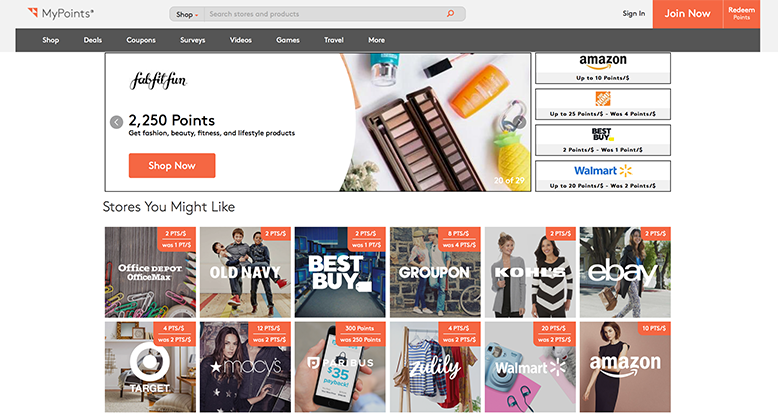Expand the Shop search category dropdown
This screenshot has width=778, height=418.
tap(187, 14)
